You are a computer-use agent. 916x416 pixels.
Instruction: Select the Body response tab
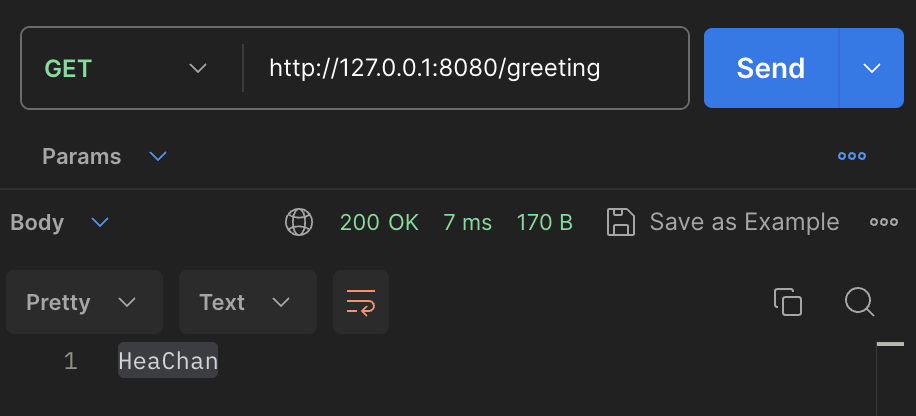click(37, 223)
